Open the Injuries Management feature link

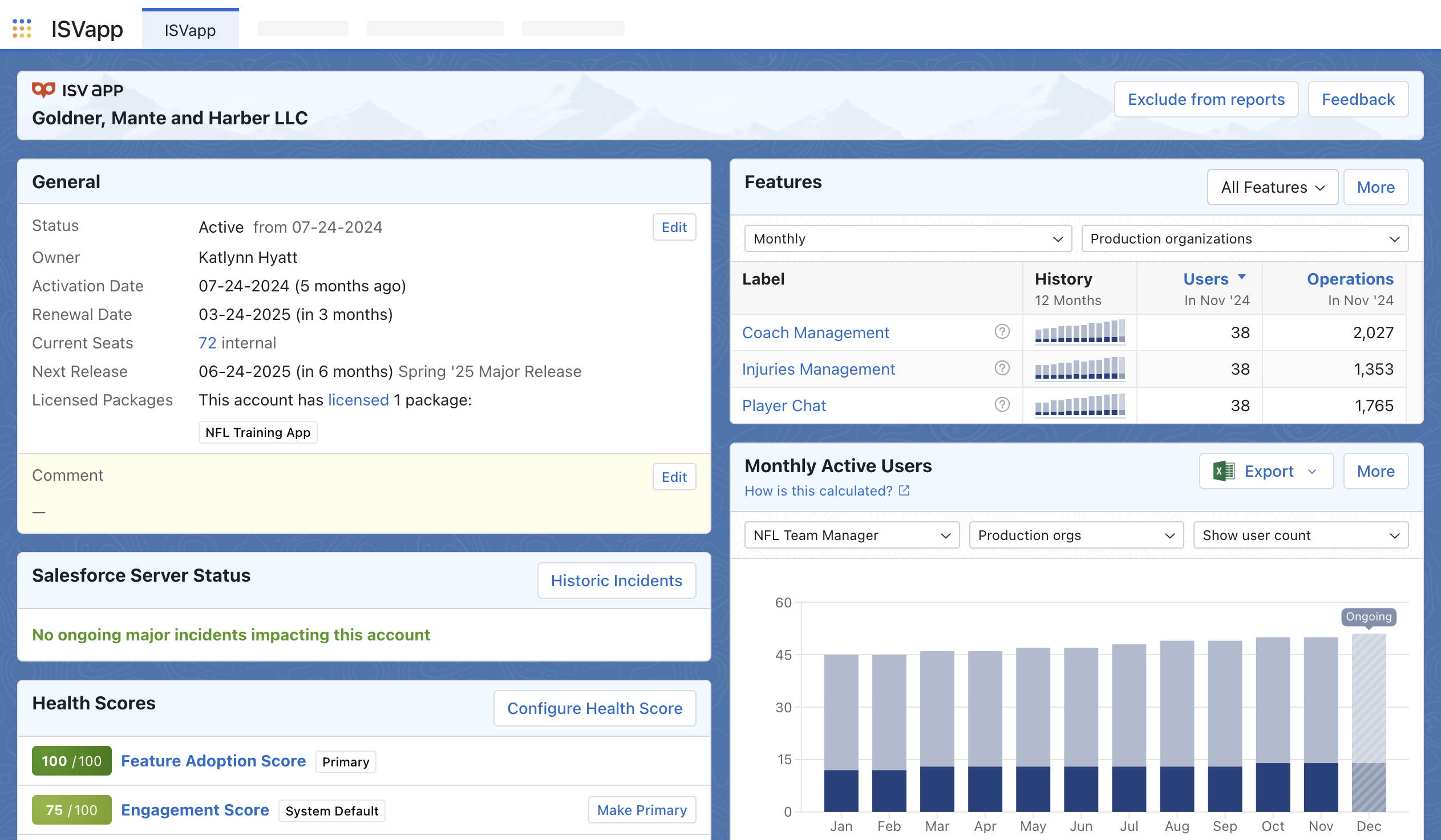pos(818,369)
